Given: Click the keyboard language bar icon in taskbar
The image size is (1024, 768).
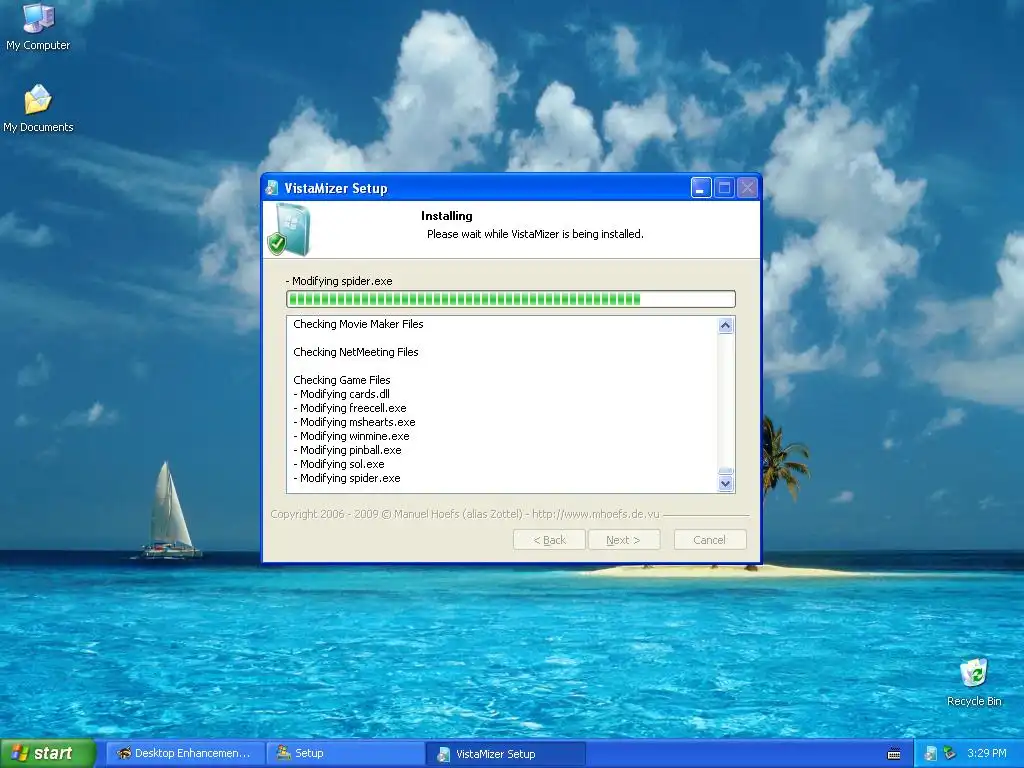Looking at the screenshot, I should [894, 754].
